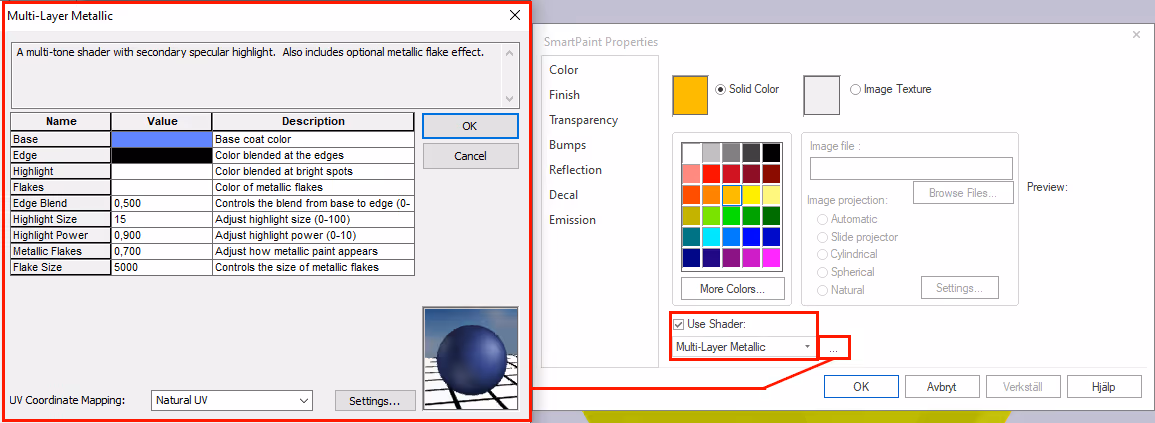Click the Name column header
This screenshot has width=1155, height=423.
pos(61,122)
